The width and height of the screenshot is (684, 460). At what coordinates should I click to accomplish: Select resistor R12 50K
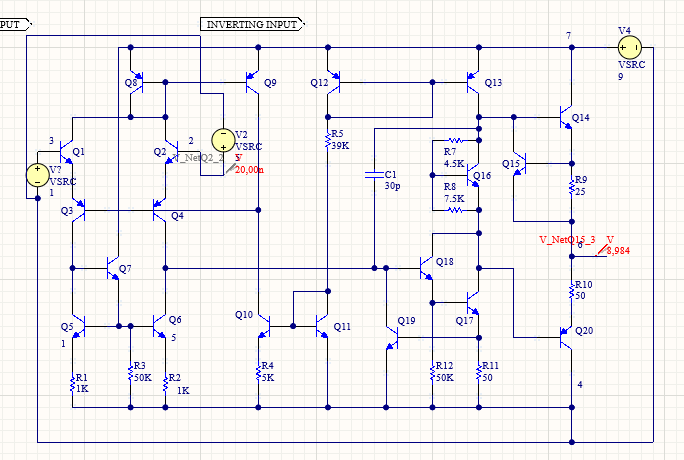coord(432,372)
